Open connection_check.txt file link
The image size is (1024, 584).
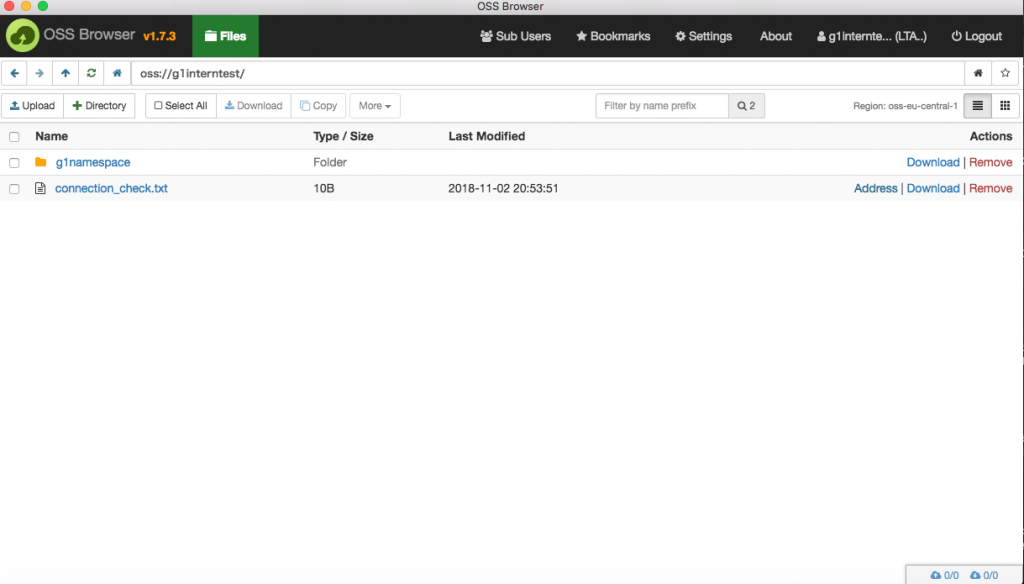point(111,188)
